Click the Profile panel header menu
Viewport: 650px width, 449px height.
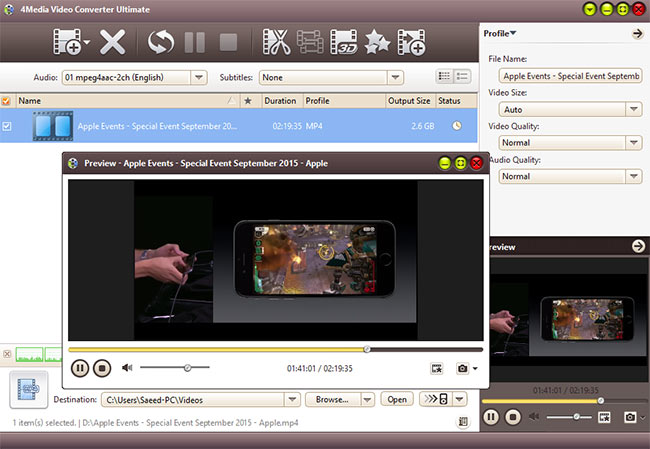click(500, 33)
